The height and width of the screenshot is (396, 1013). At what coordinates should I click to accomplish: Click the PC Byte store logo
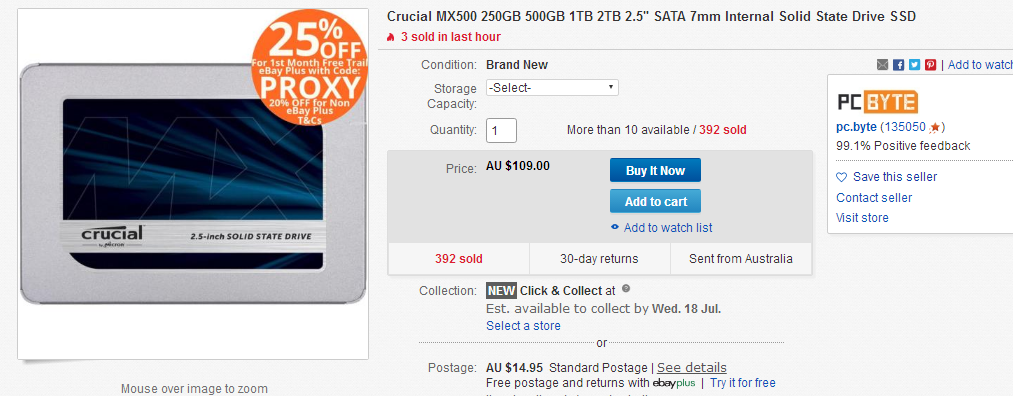[x=877, y=102]
